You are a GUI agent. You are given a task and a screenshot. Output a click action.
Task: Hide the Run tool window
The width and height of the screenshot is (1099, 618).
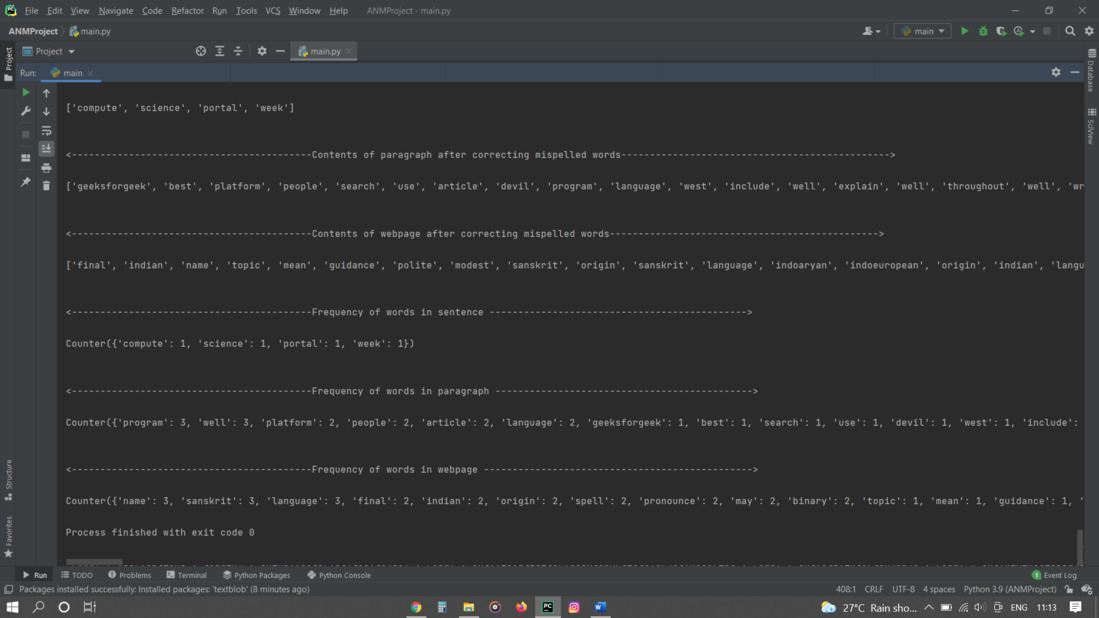tap(1075, 72)
